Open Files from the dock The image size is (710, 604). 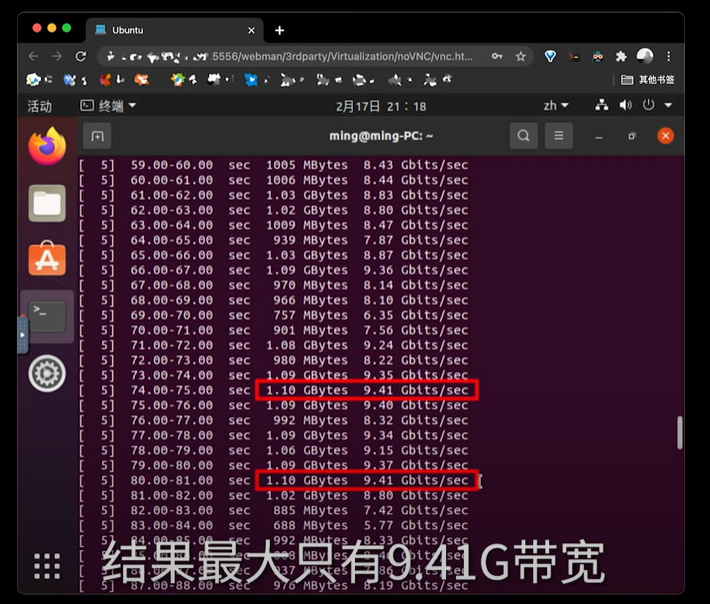point(47,203)
